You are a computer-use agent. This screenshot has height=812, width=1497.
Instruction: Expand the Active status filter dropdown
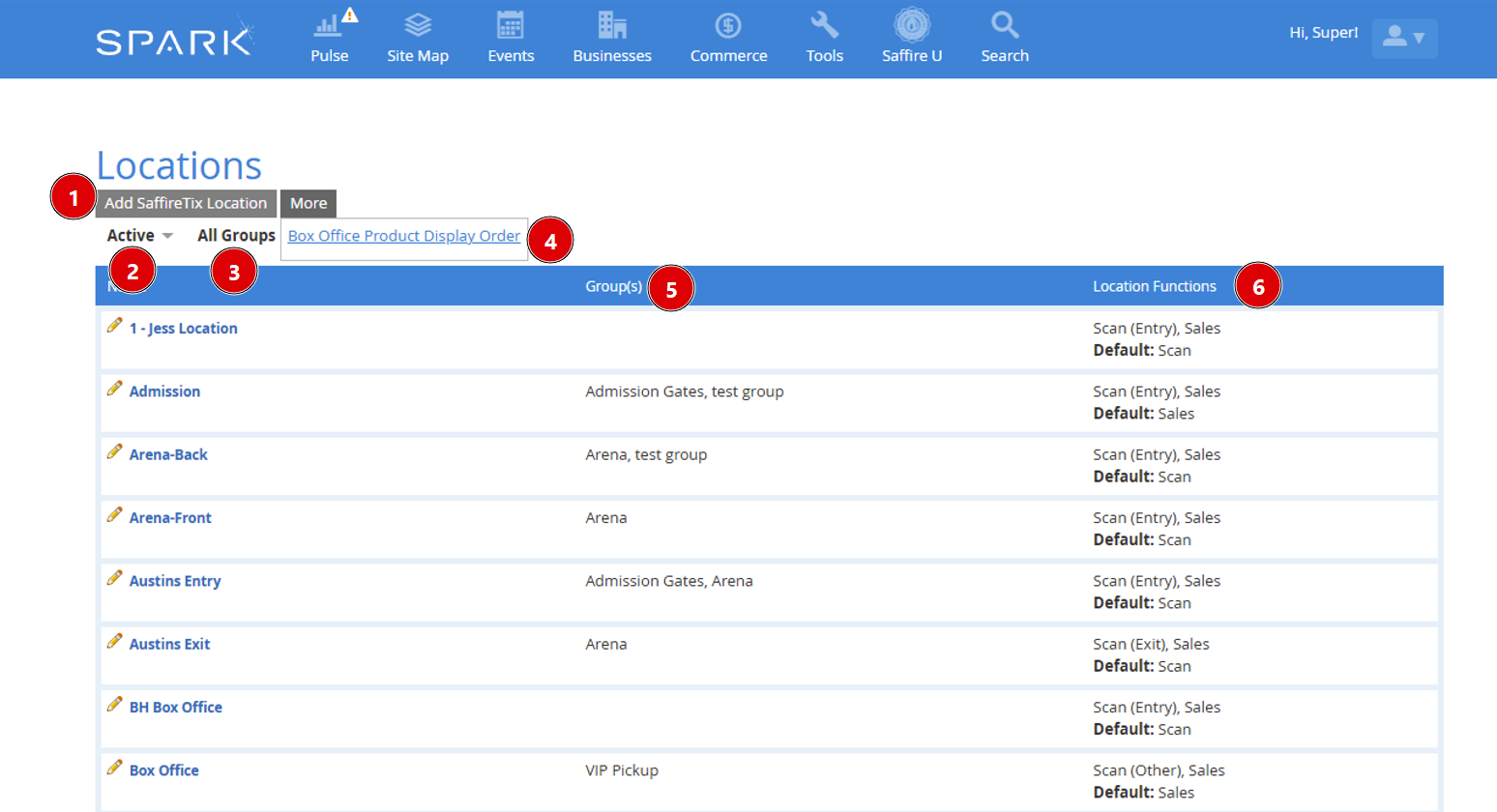(x=140, y=235)
